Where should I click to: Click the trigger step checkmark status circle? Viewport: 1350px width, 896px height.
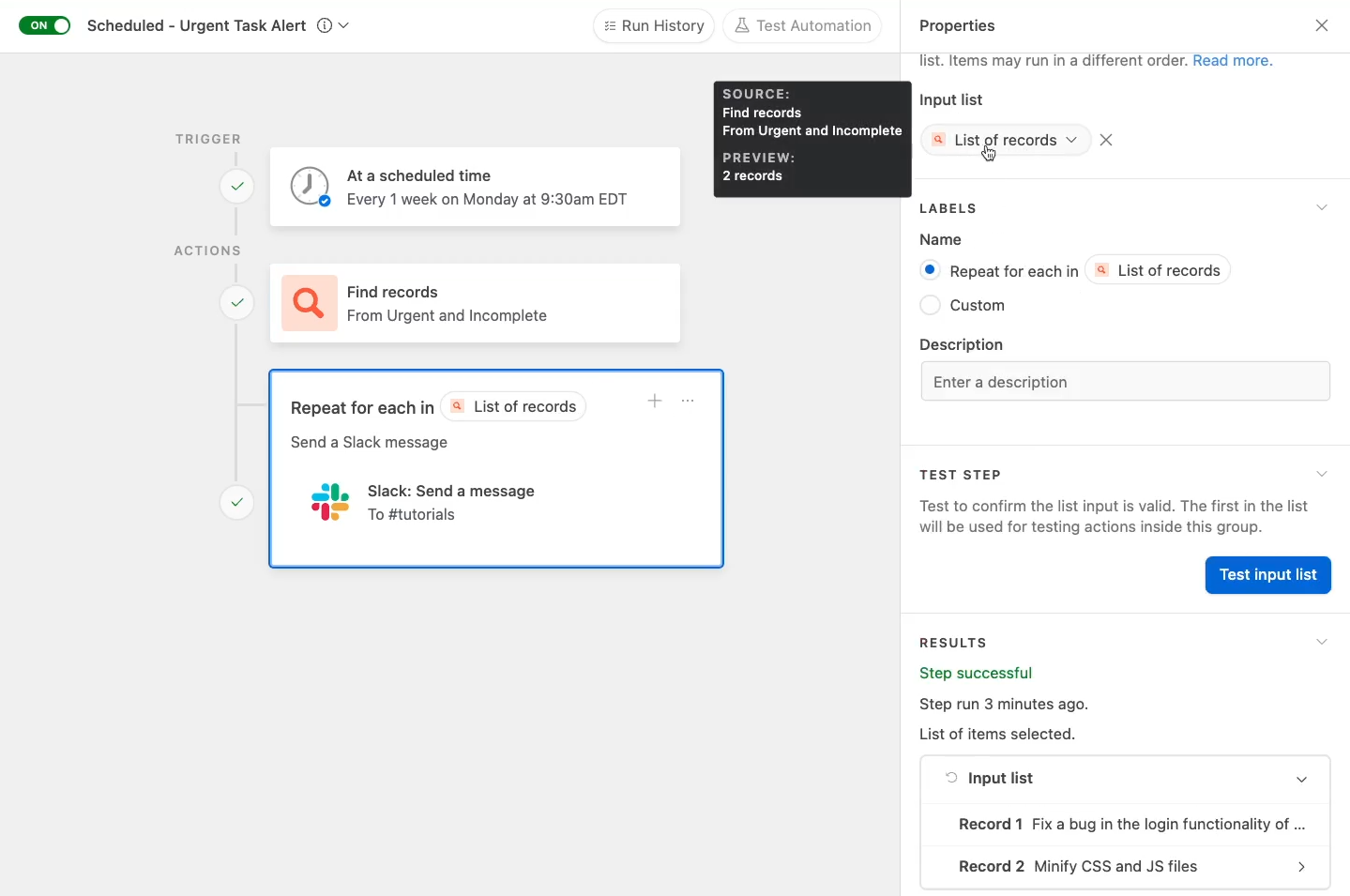pyautogui.click(x=237, y=186)
